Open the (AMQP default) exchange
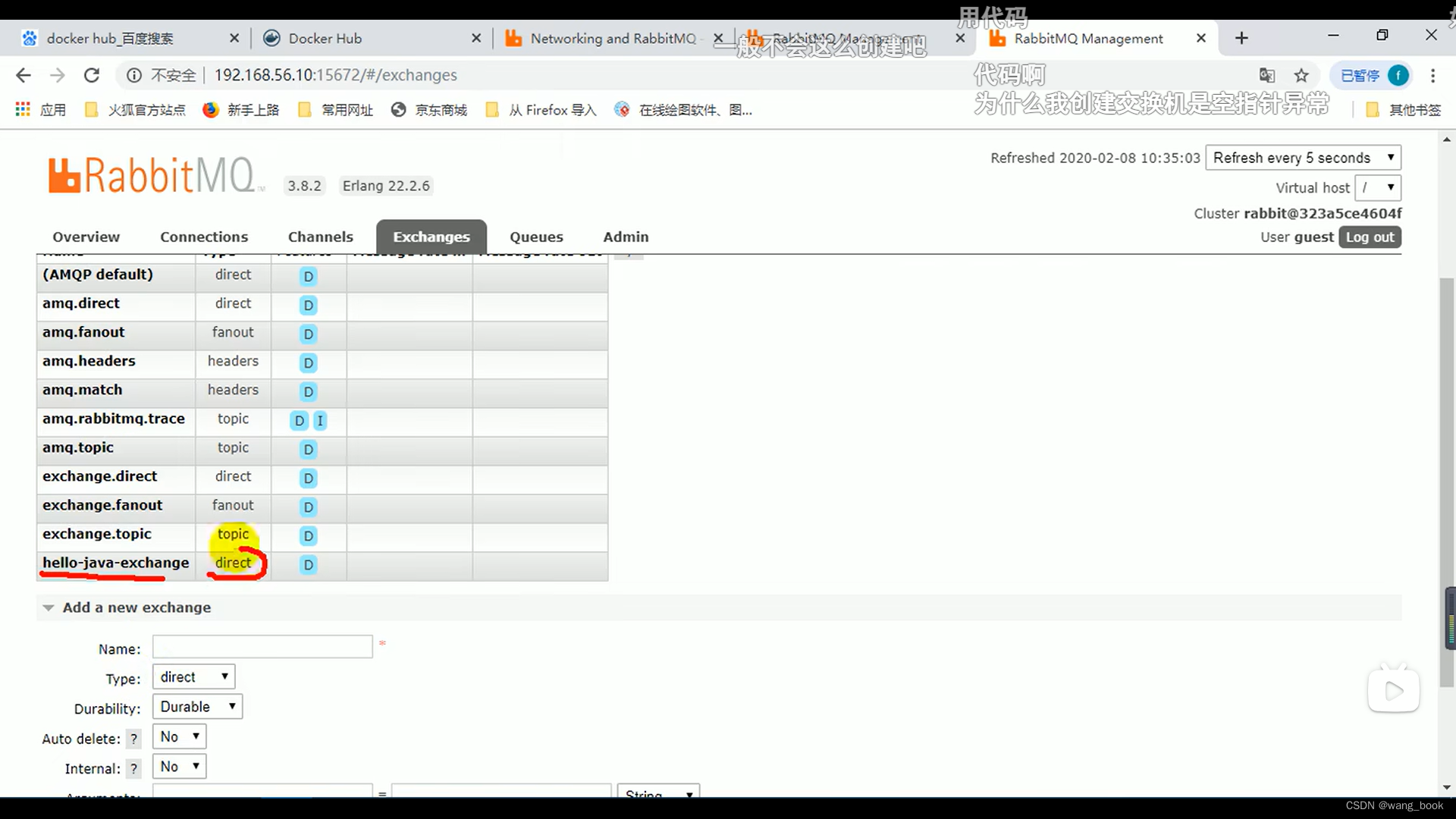The image size is (1456, 819). 98,275
